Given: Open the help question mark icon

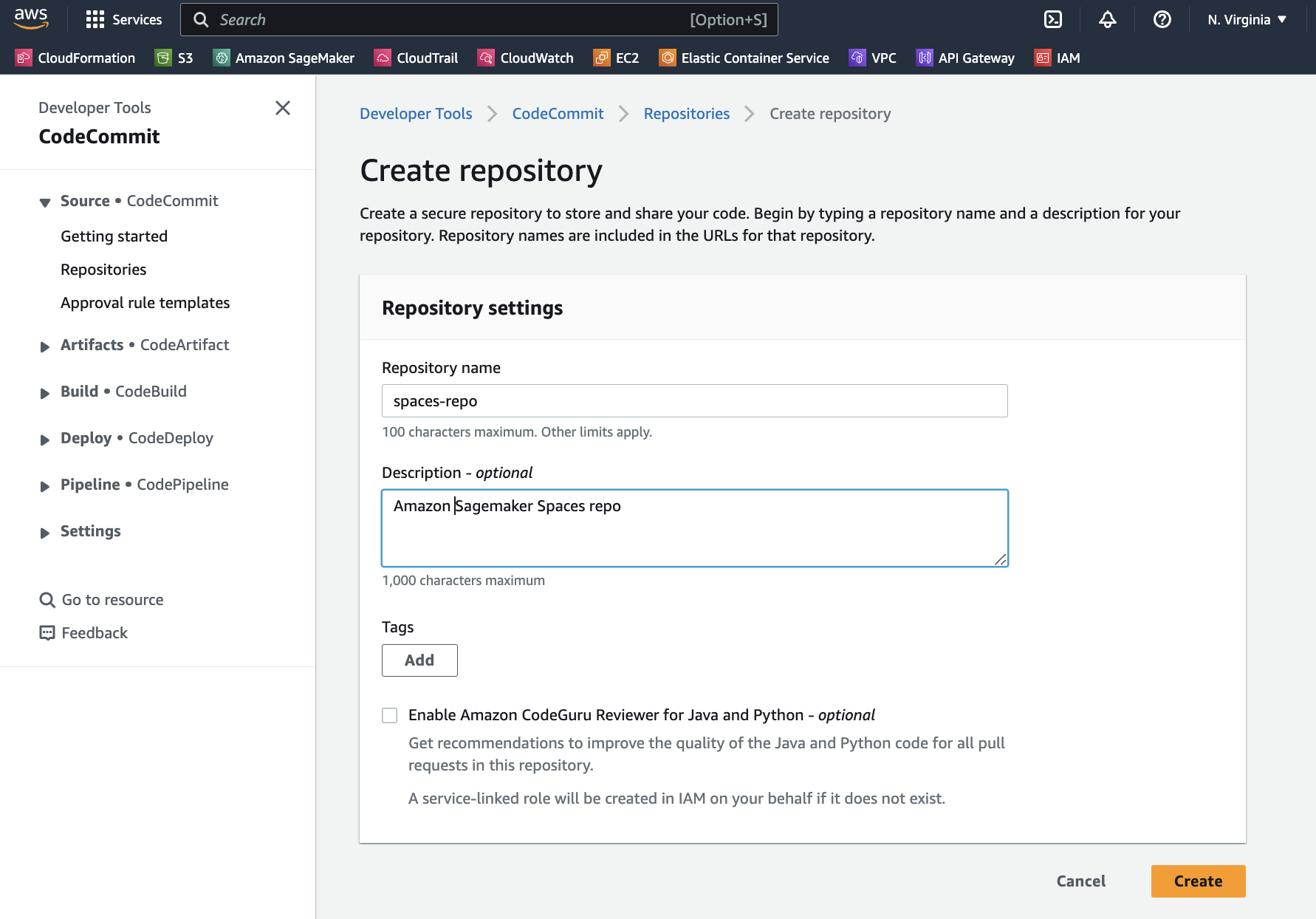Looking at the screenshot, I should coord(1162,20).
